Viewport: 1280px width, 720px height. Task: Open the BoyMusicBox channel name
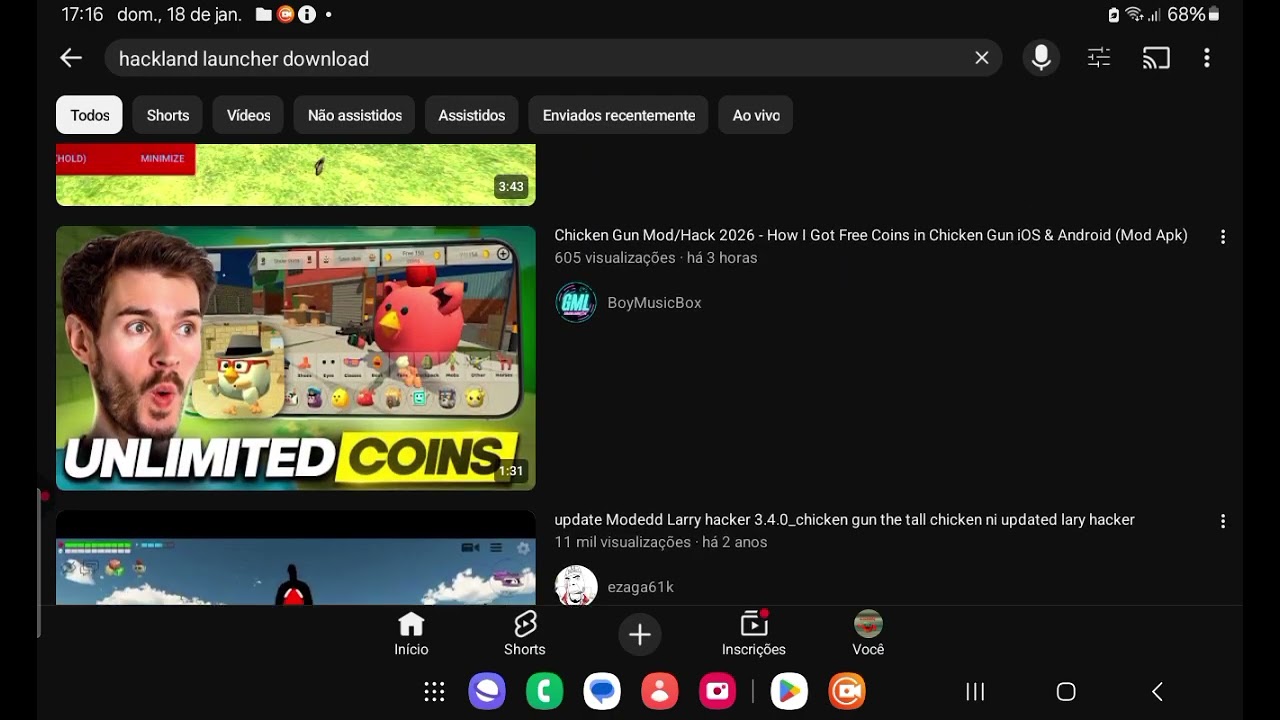point(654,303)
